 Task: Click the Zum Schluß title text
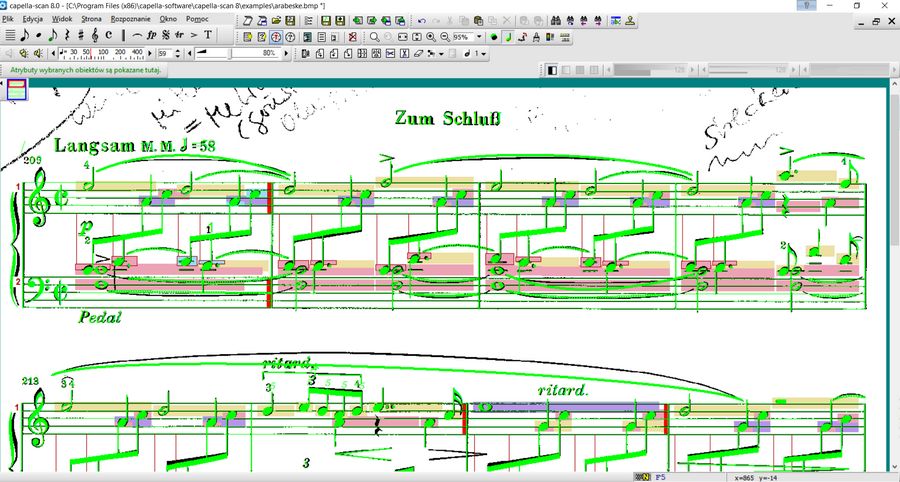[x=447, y=118]
